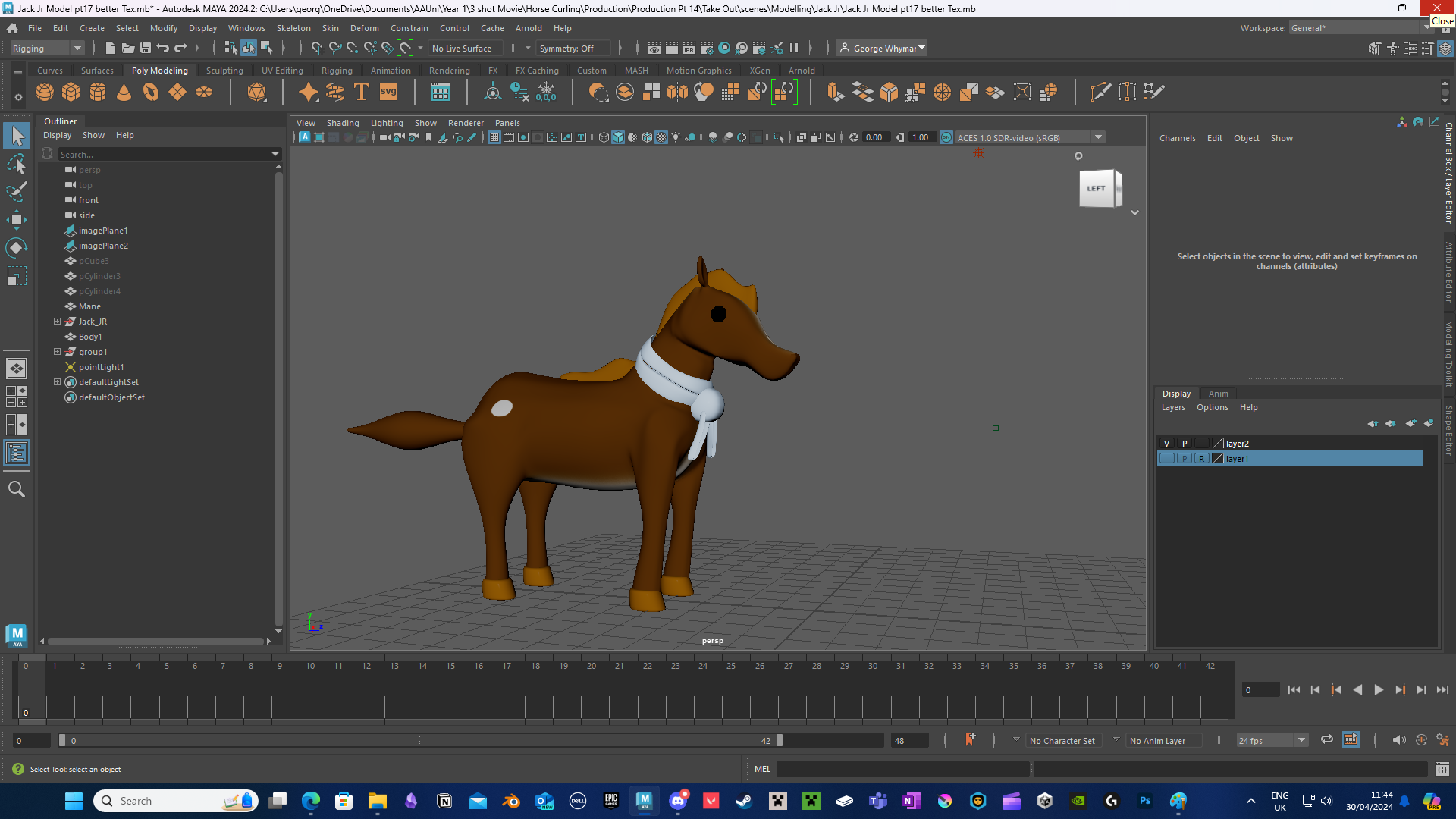Activate the Lasso select tool

pos(16,164)
